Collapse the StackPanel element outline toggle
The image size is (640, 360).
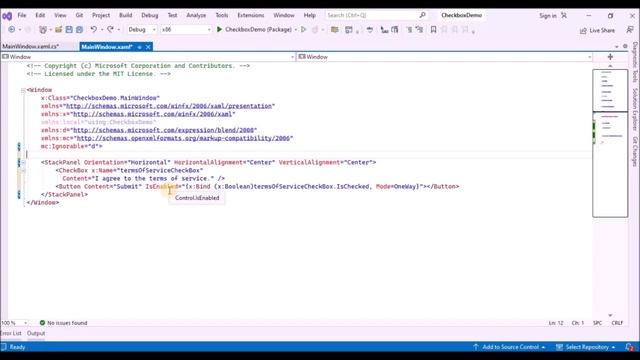point(23,162)
